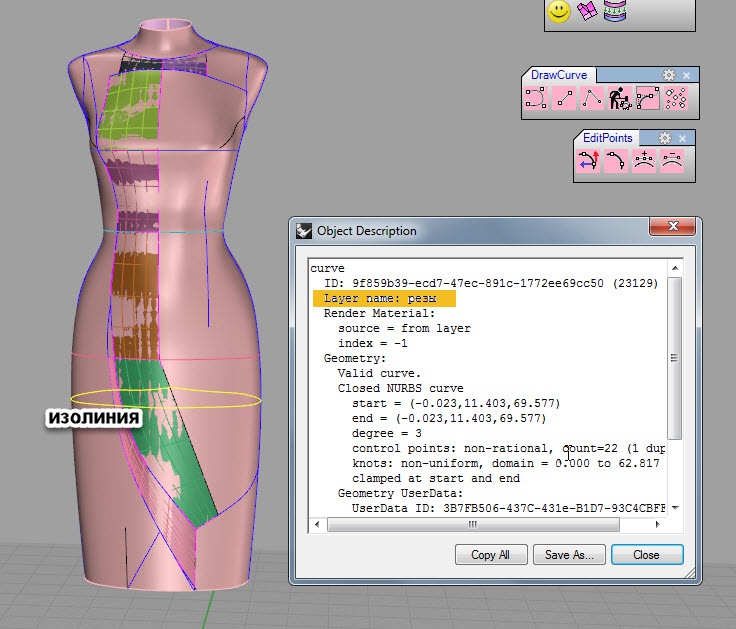Select the arc curve tool in DrawCurve
Screen dimensions: 736x629
point(536,98)
